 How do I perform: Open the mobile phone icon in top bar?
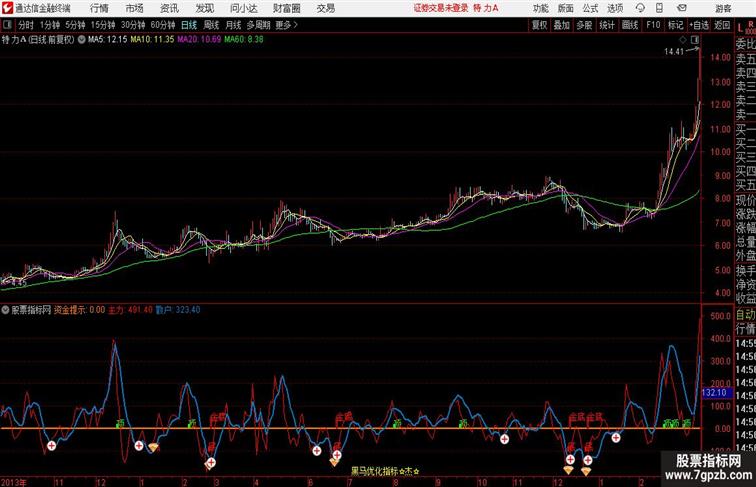point(659,8)
